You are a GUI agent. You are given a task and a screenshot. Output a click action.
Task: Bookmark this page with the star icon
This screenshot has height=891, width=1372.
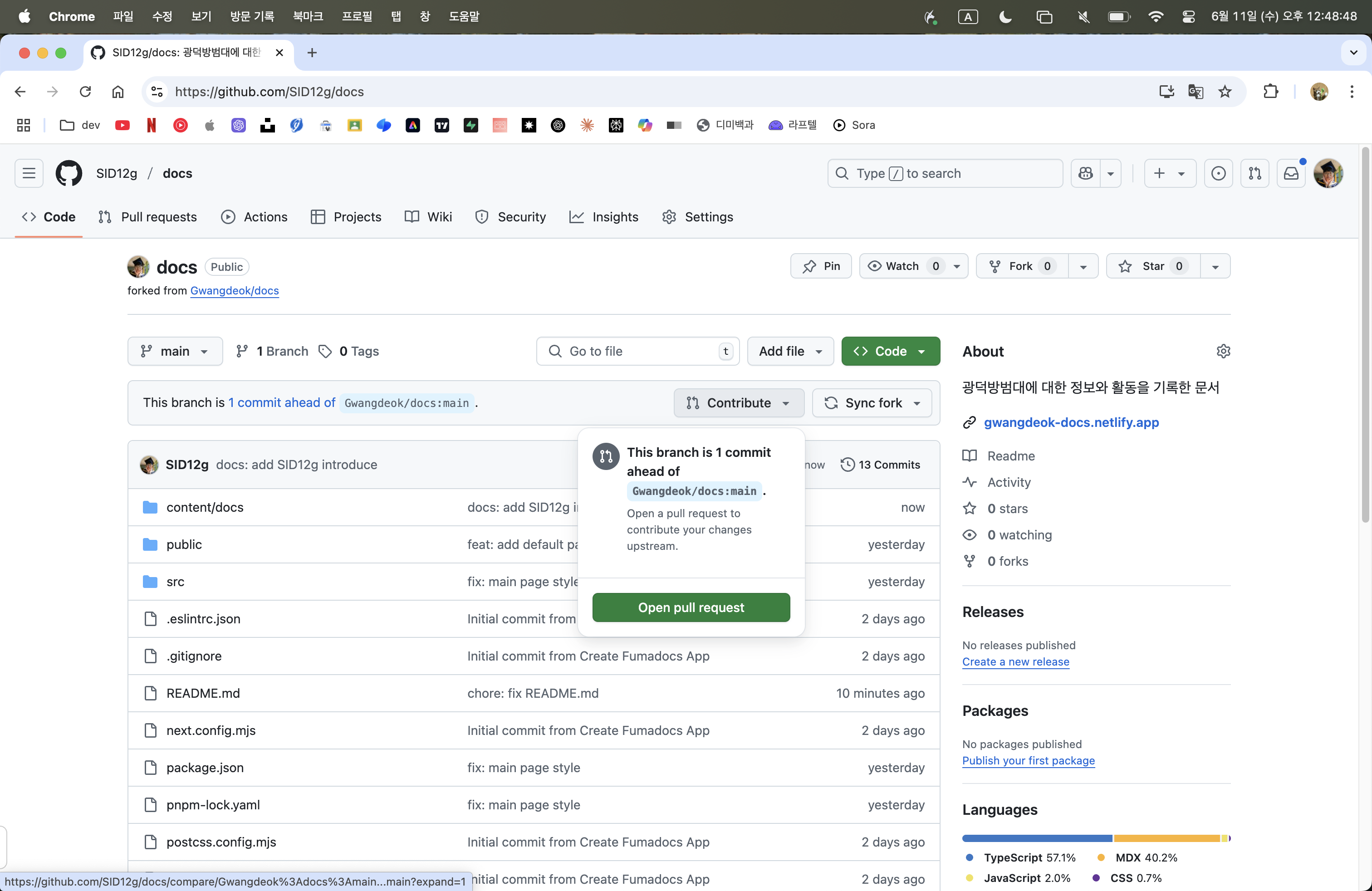1225,92
